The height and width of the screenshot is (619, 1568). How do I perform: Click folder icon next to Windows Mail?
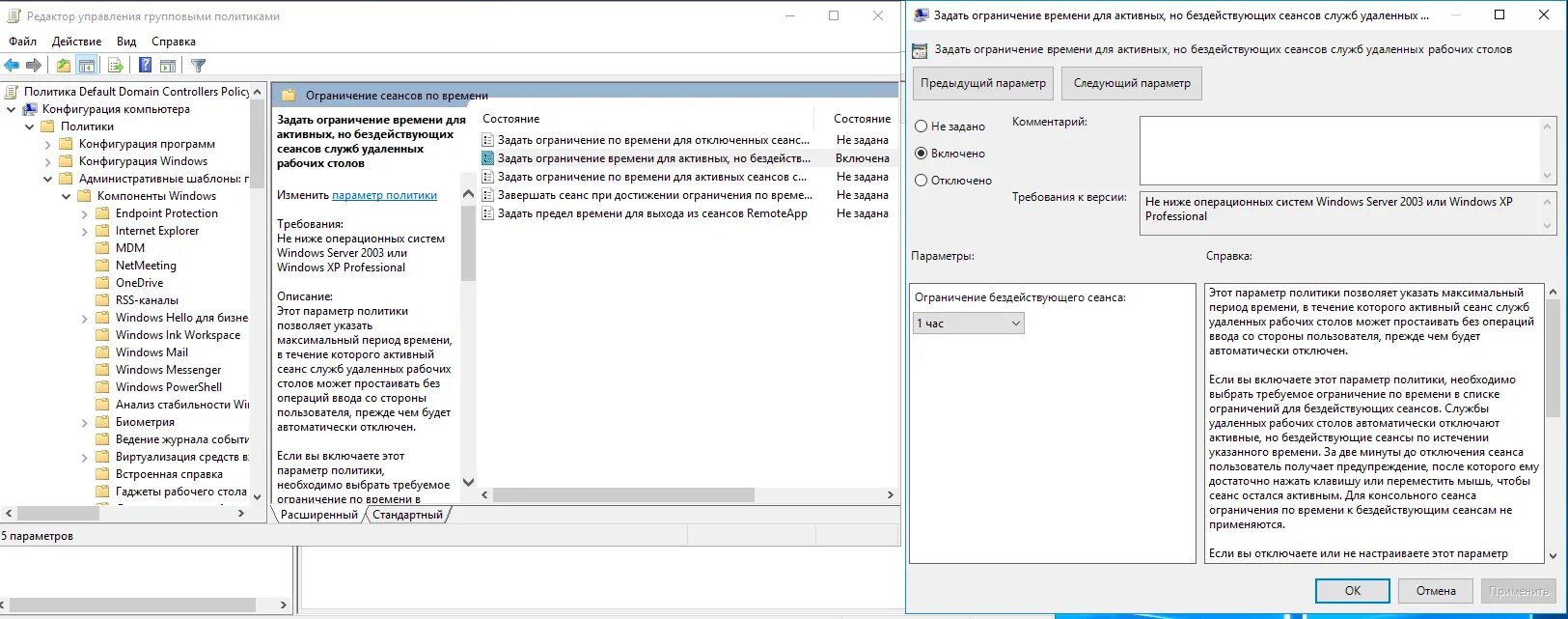coord(103,352)
